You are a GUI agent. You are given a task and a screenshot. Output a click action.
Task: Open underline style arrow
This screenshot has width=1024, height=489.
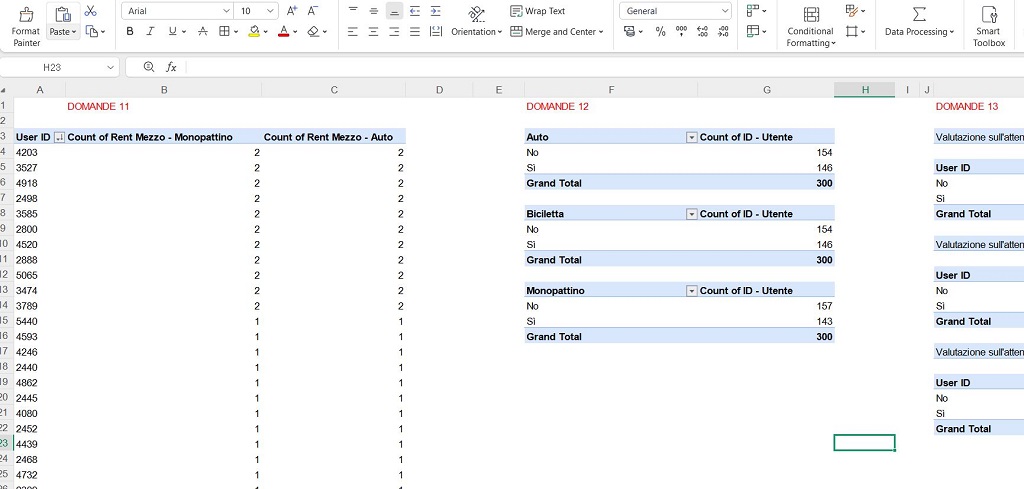184,31
